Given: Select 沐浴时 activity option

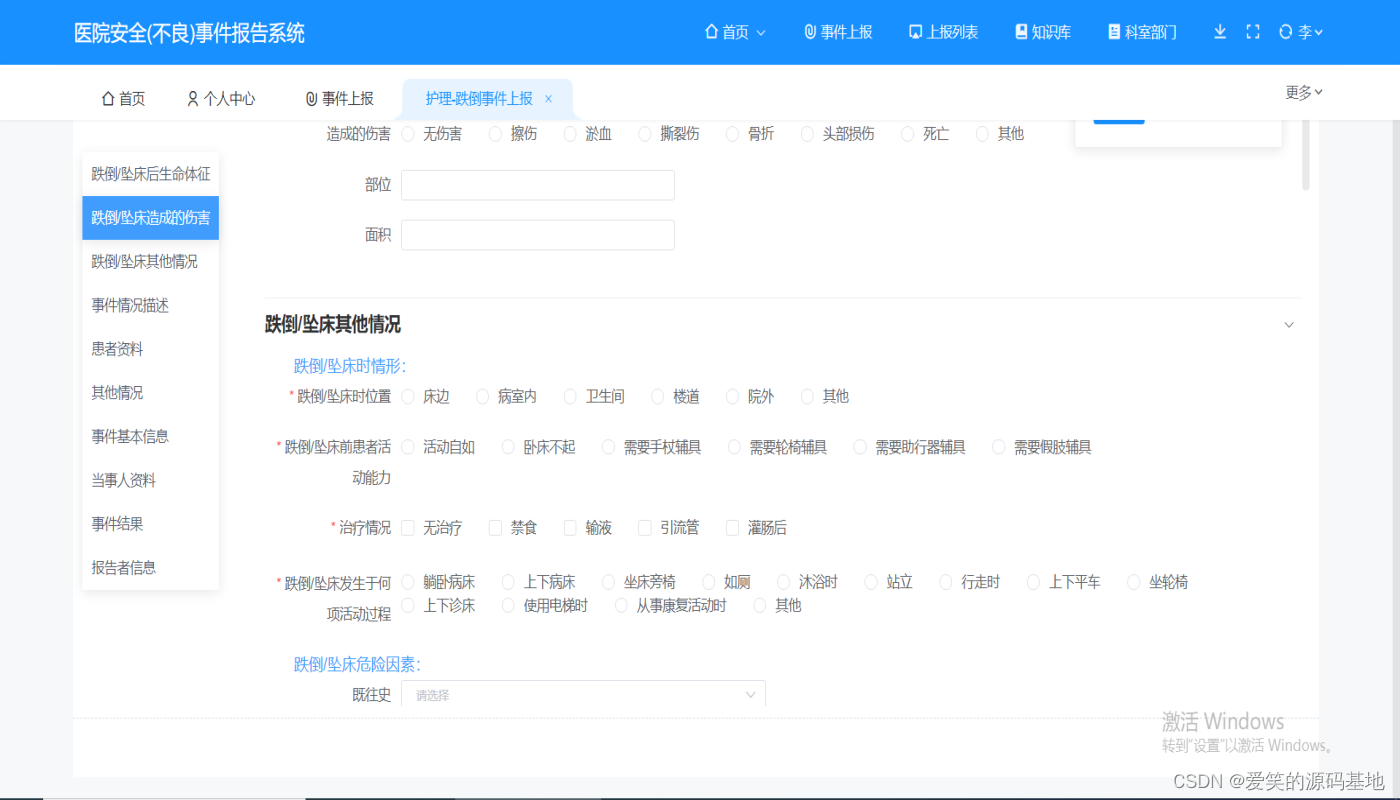Looking at the screenshot, I should pyautogui.click(x=784, y=582).
